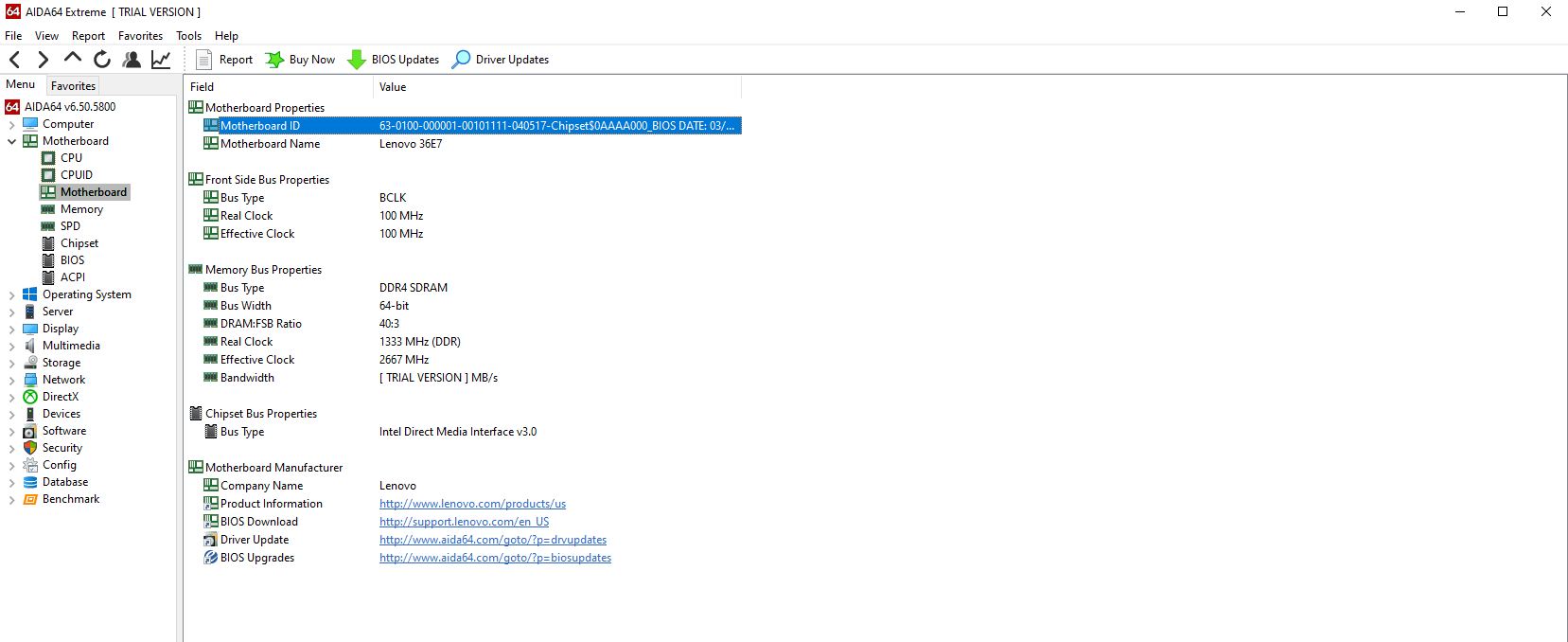The image size is (1568, 642).
Task: Expand the Server tree node
Action: pyautogui.click(x=11, y=312)
